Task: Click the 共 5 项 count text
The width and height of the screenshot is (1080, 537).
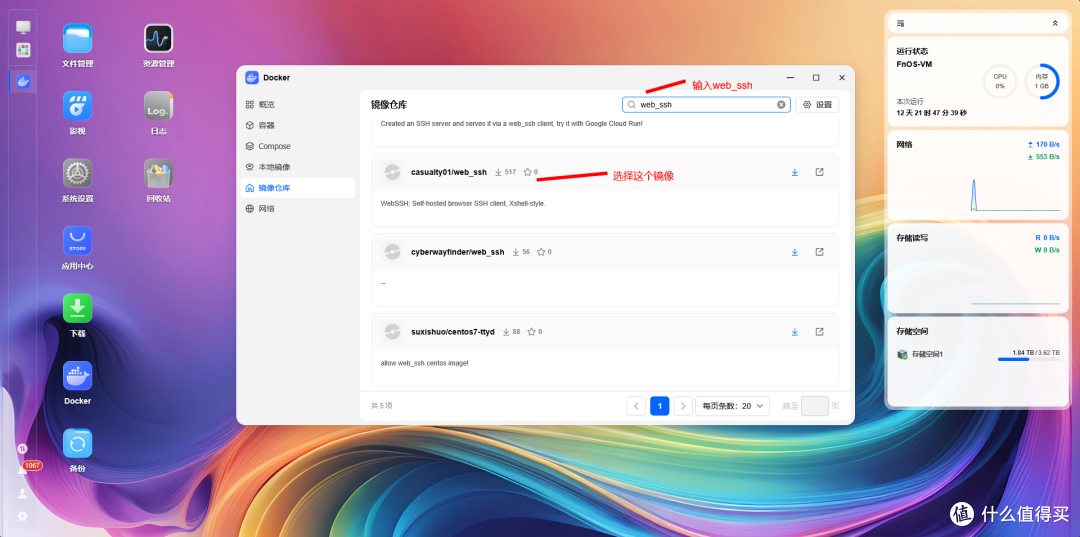Action: pyautogui.click(x=382, y=406)
